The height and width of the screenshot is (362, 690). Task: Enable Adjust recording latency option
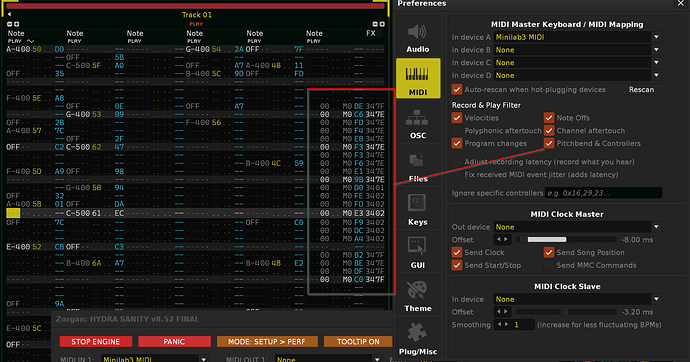click(x=457, y=162)
